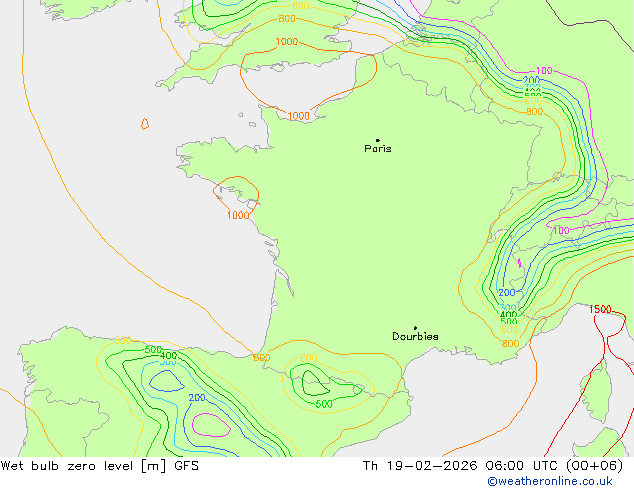Click the 1000 label on the Normandy coast
Image resolution: width=634 pixels, height=490 pixels.
[298, 116]
